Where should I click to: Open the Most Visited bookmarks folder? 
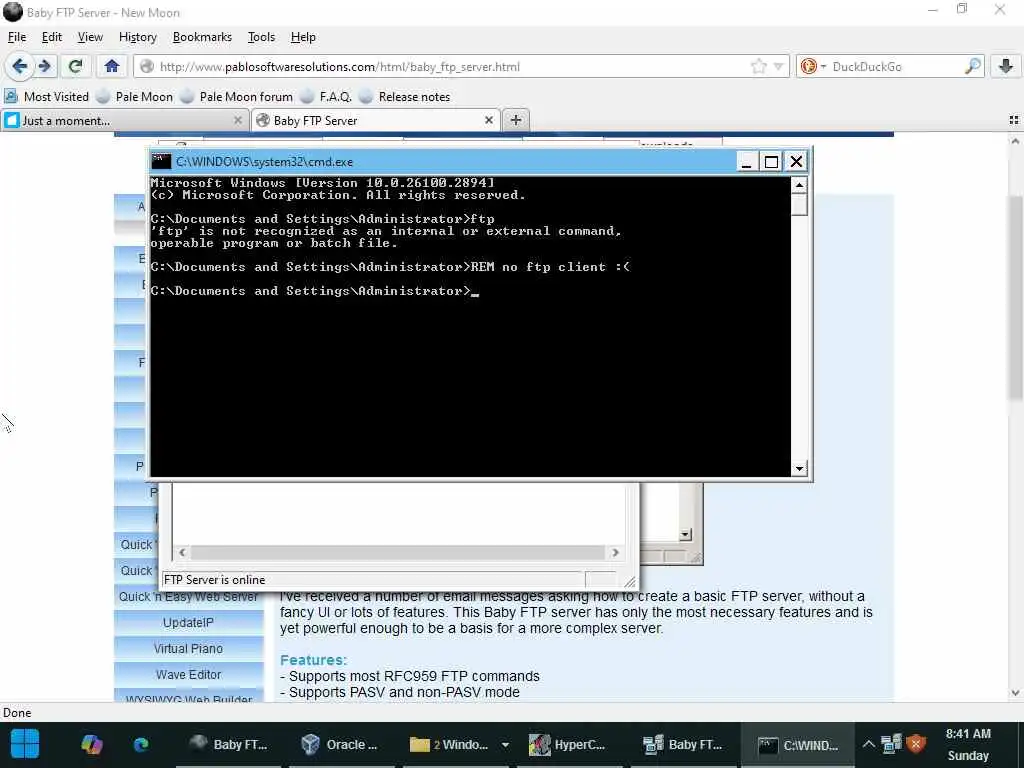click(46, 97)
